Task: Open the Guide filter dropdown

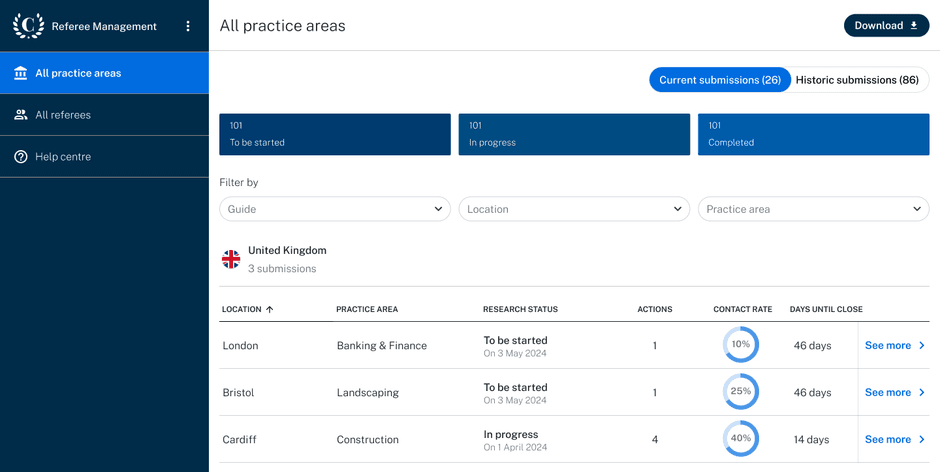Action: coord(335,209)
